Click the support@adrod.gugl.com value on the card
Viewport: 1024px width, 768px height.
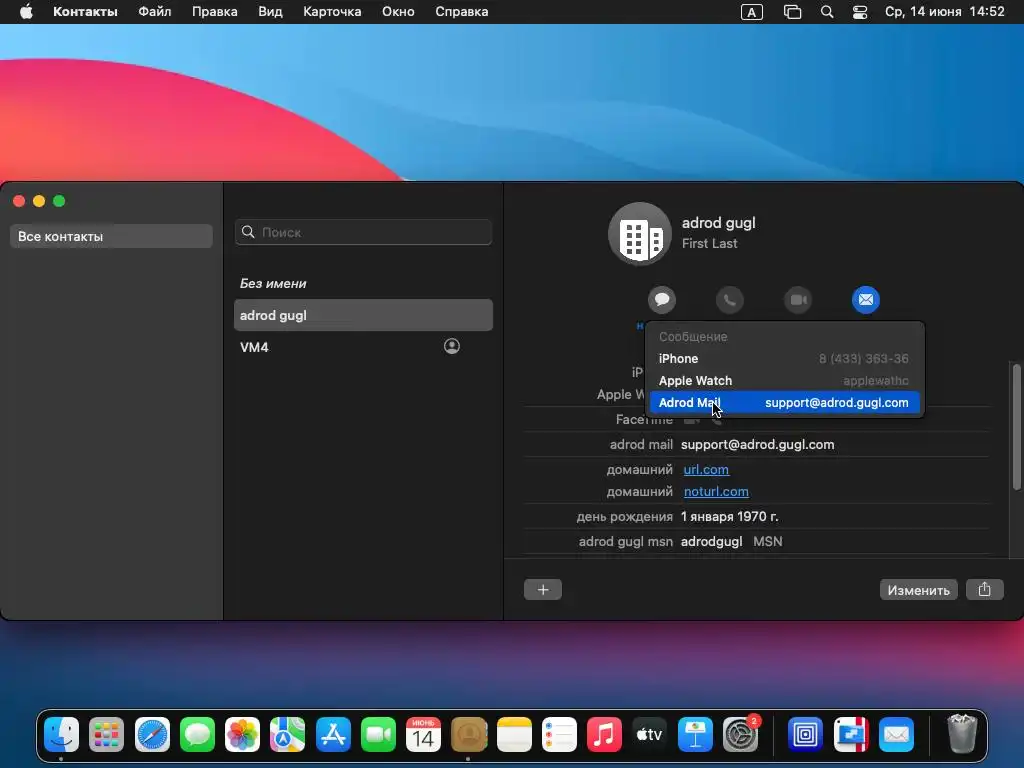pyautogui.click(x=758, y=445)
